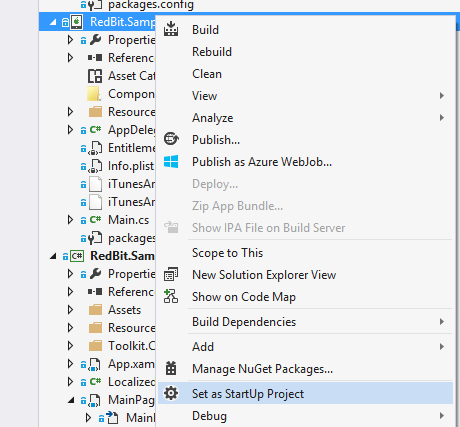This screenshot has width=460, height=427.
Task: Select the Assets folder label
Action: (x=125, y=310)
